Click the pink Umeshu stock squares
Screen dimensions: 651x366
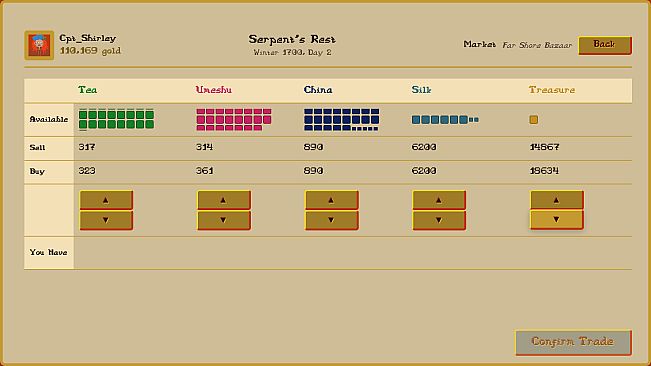click(x=234, y=120)
